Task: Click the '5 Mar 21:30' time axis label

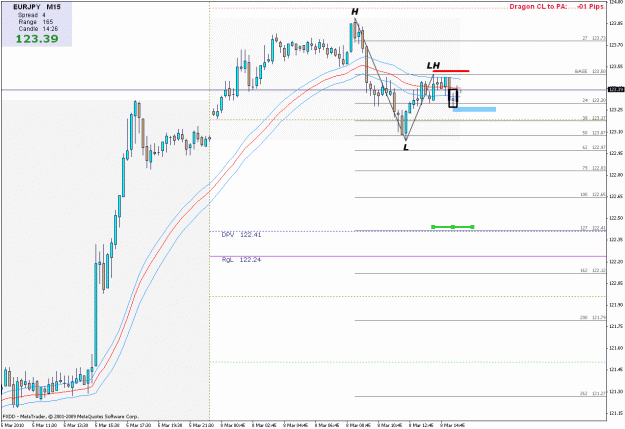Action: tap(201, 425)
